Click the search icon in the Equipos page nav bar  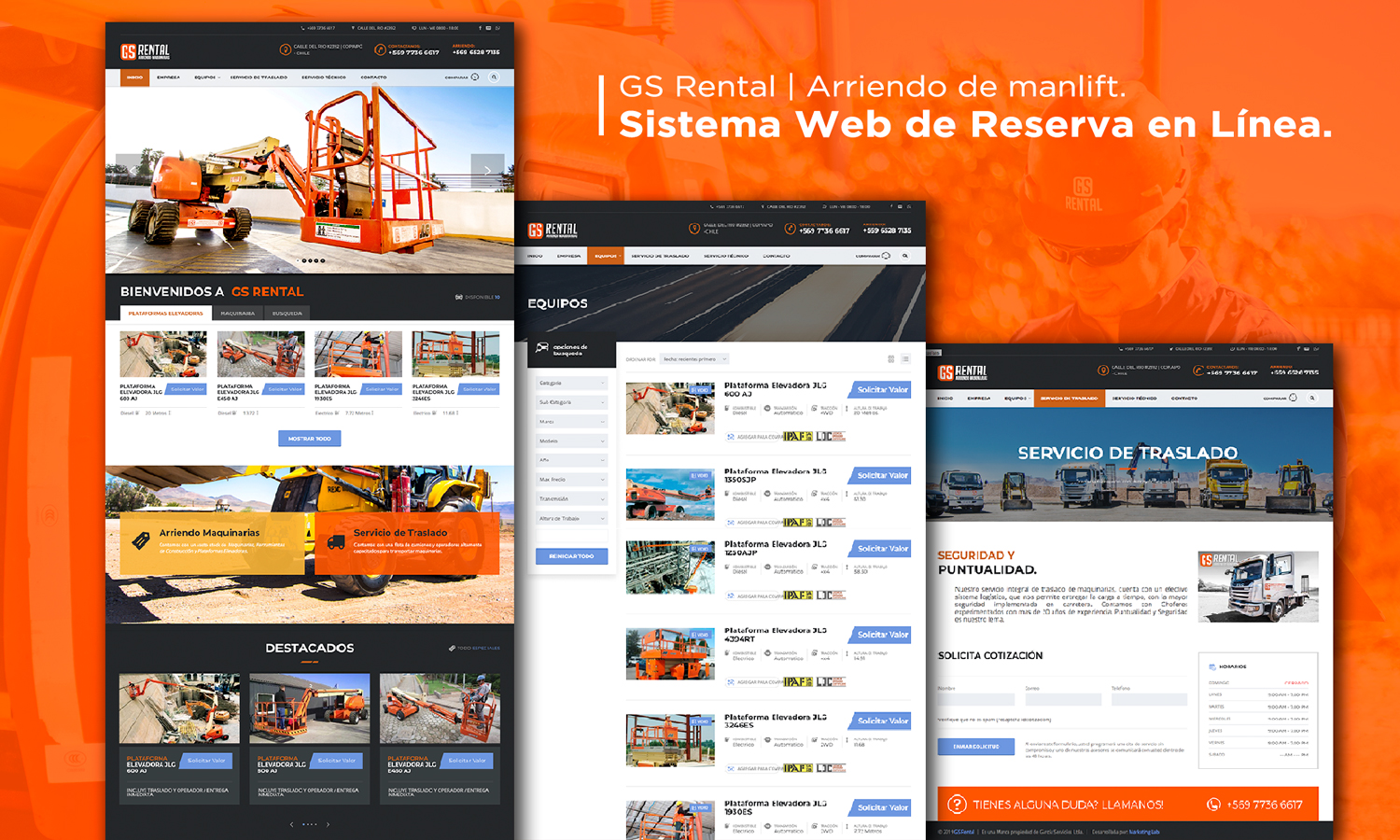pos(904,256)
